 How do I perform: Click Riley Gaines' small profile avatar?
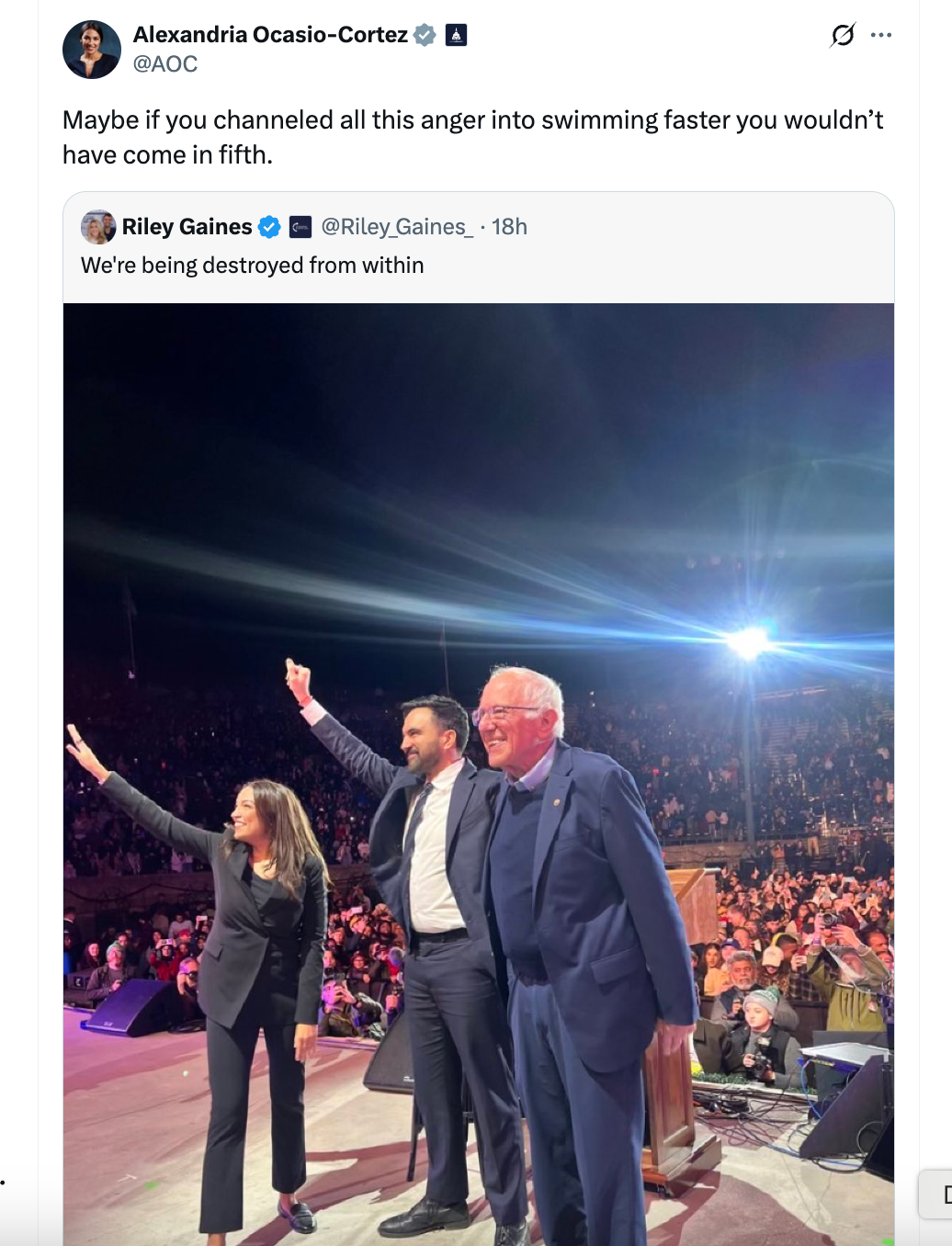(x=98, y=227)
